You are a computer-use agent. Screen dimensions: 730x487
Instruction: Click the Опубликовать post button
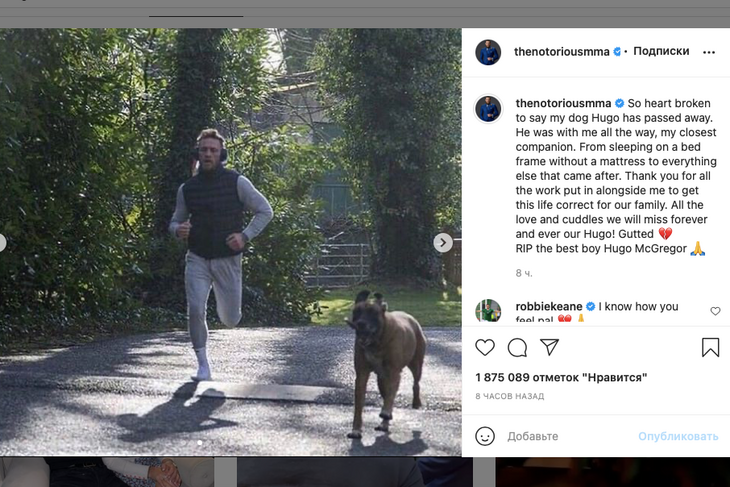[x=678, y=436]
